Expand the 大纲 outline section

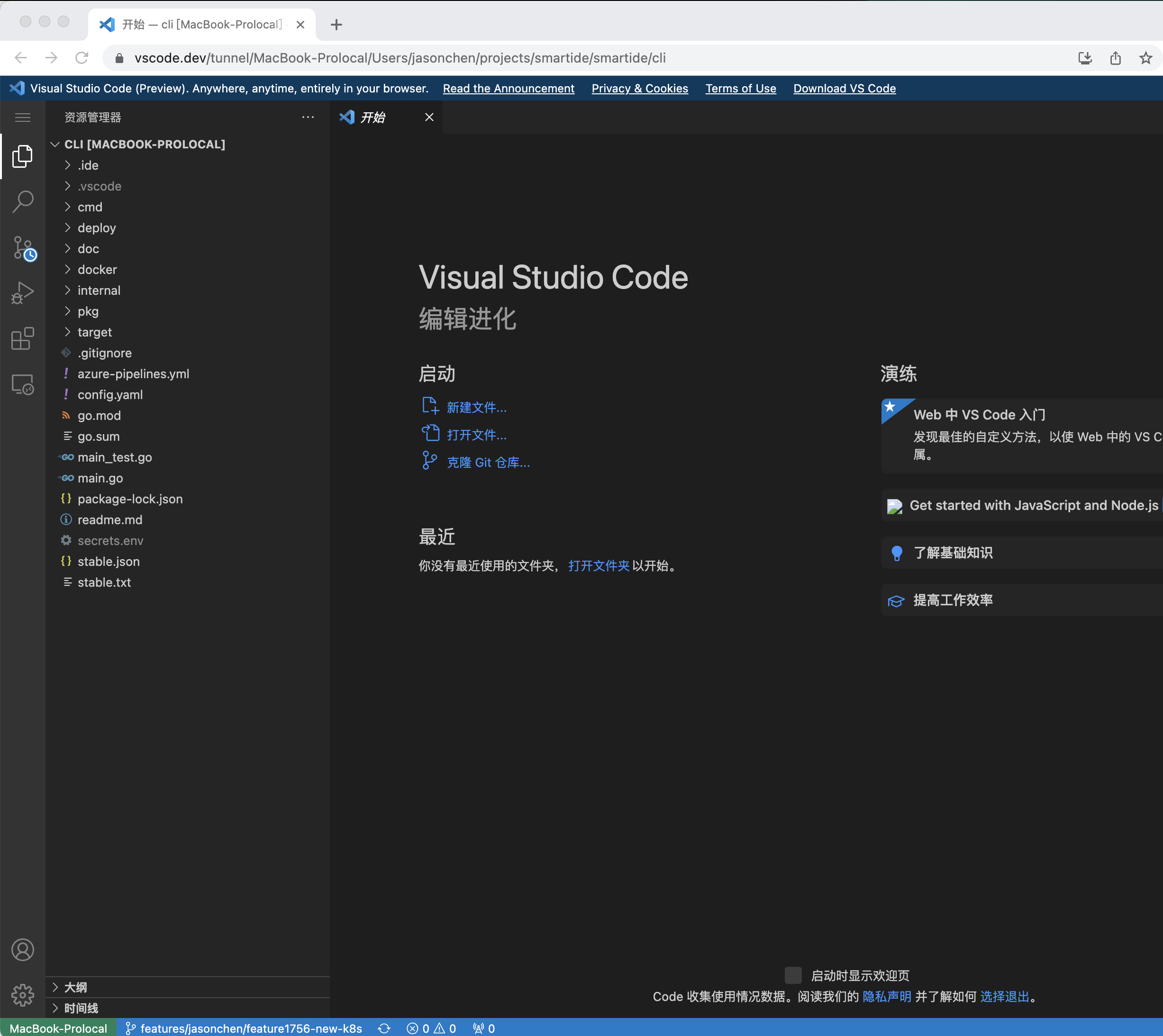click(x=187, y=987)
